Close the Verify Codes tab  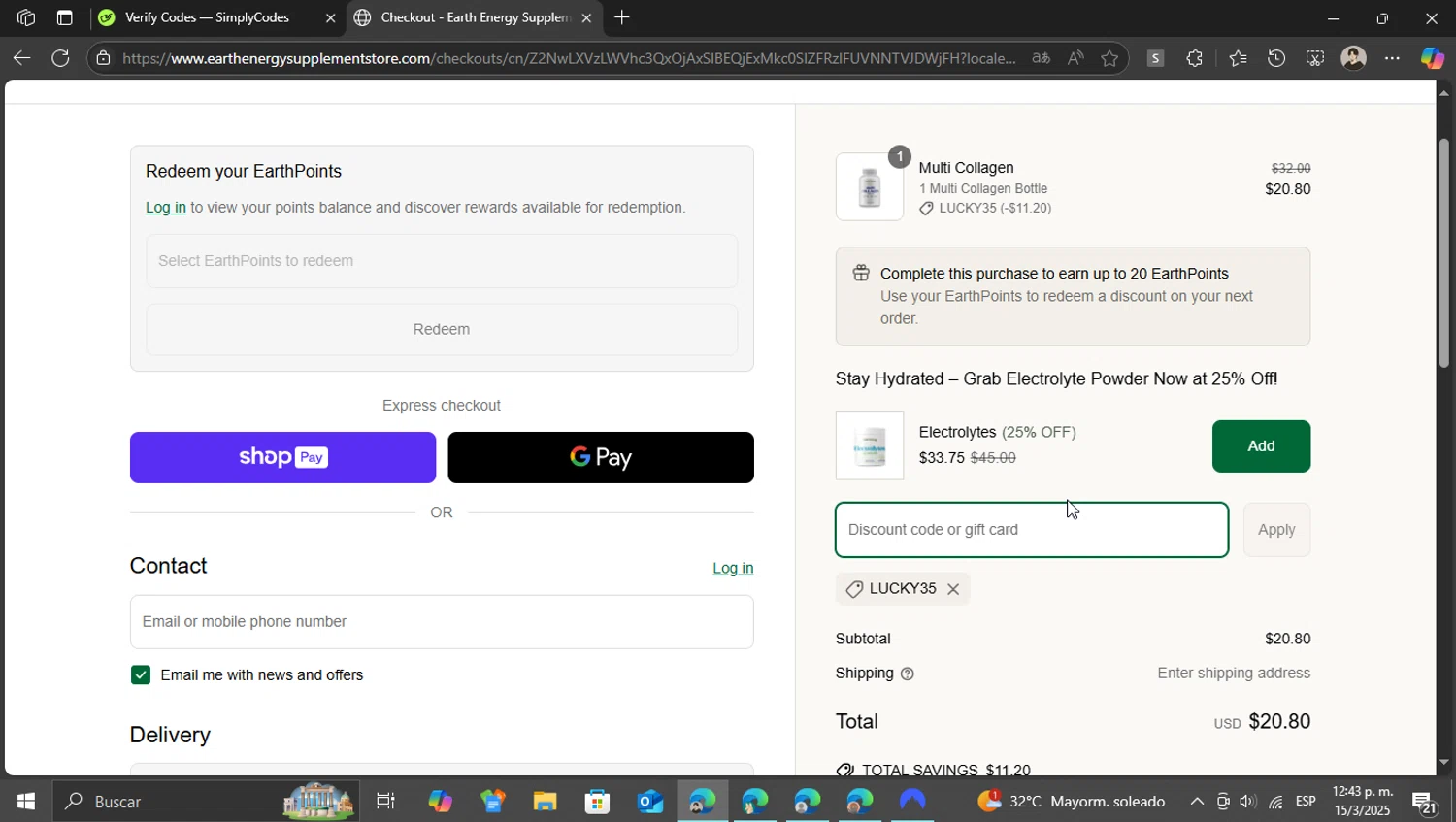[330, 17]
